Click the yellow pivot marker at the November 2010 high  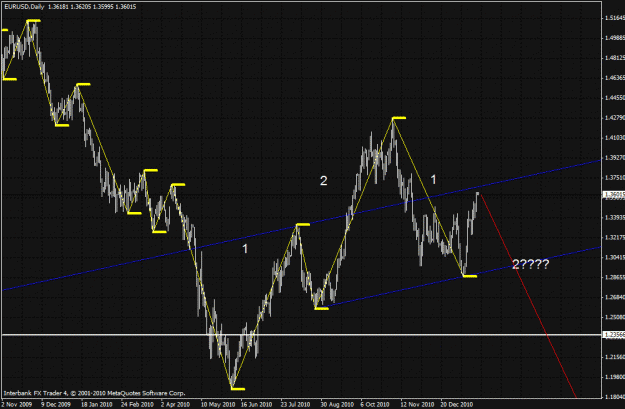pyautogui.click(x=399, y=118)
